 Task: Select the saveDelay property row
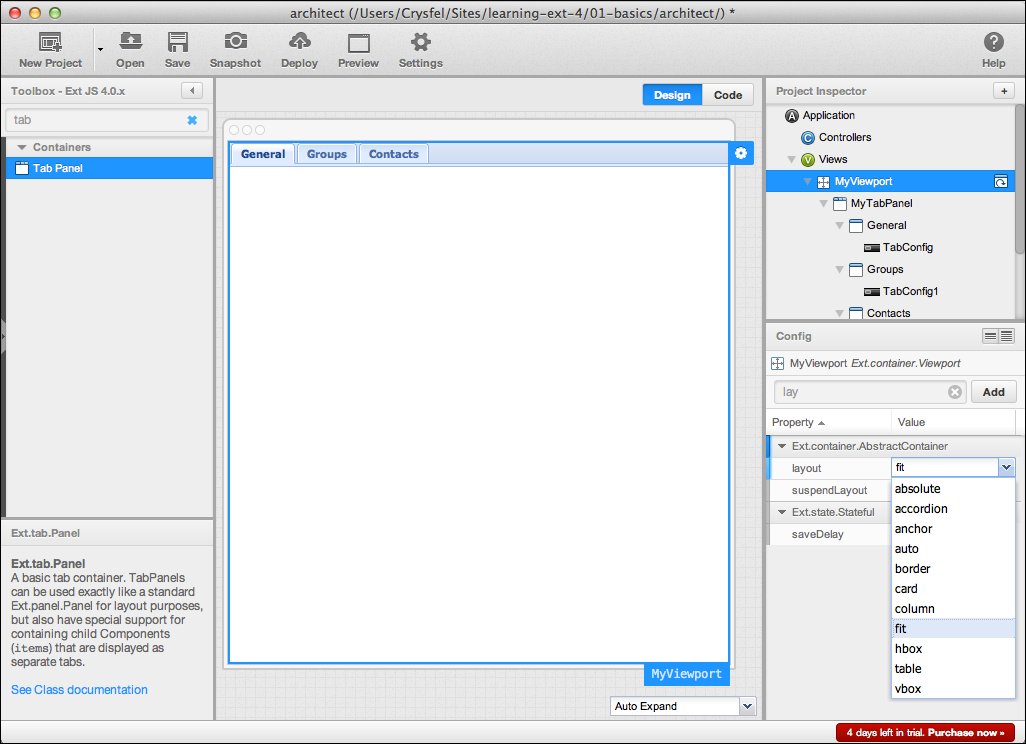(830, 535)
